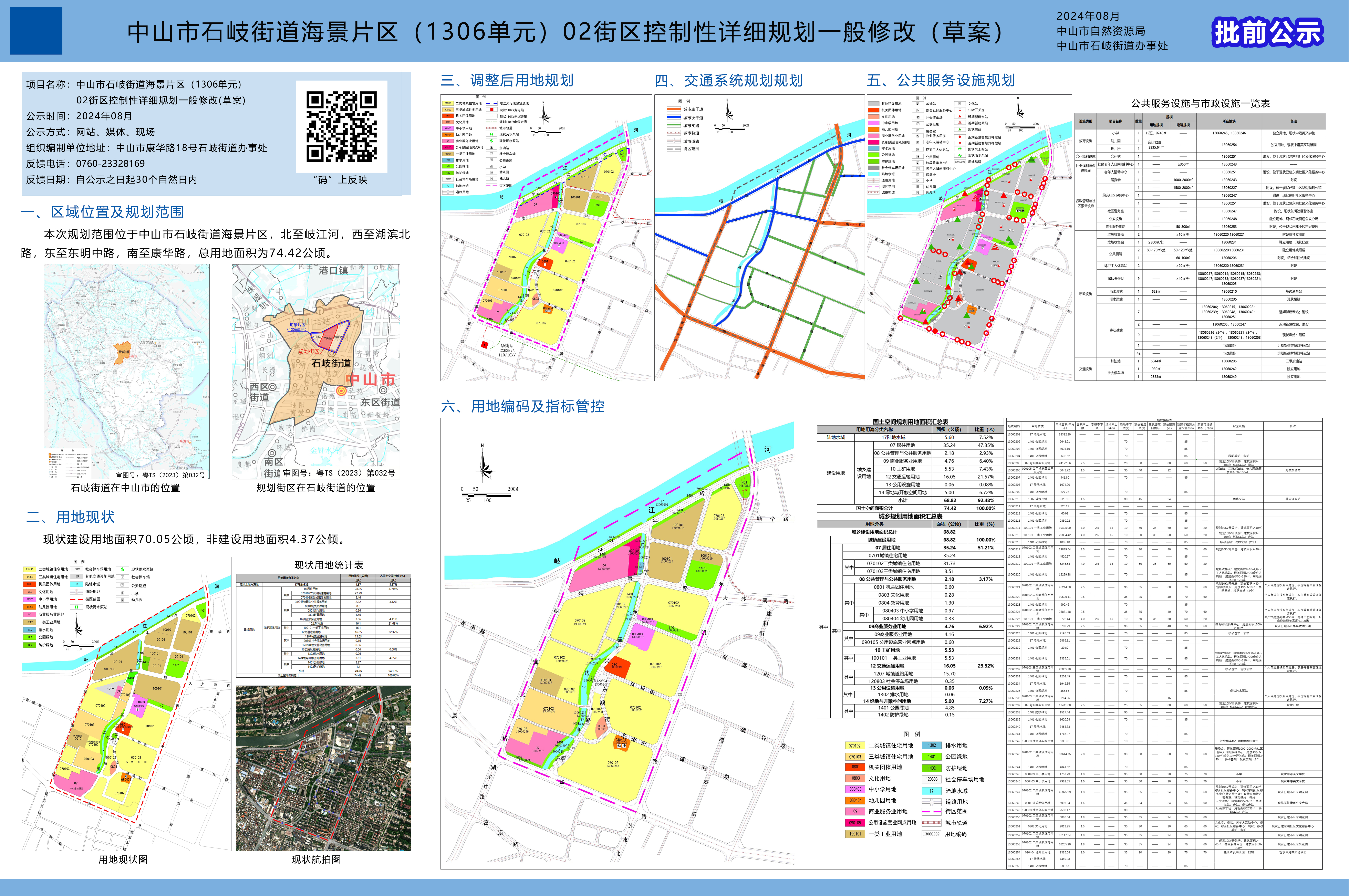Click heading 六、用地编码及指标管控
This screenshot has height=896, width=1349.
pyautogui.click(x=523, y=406)
